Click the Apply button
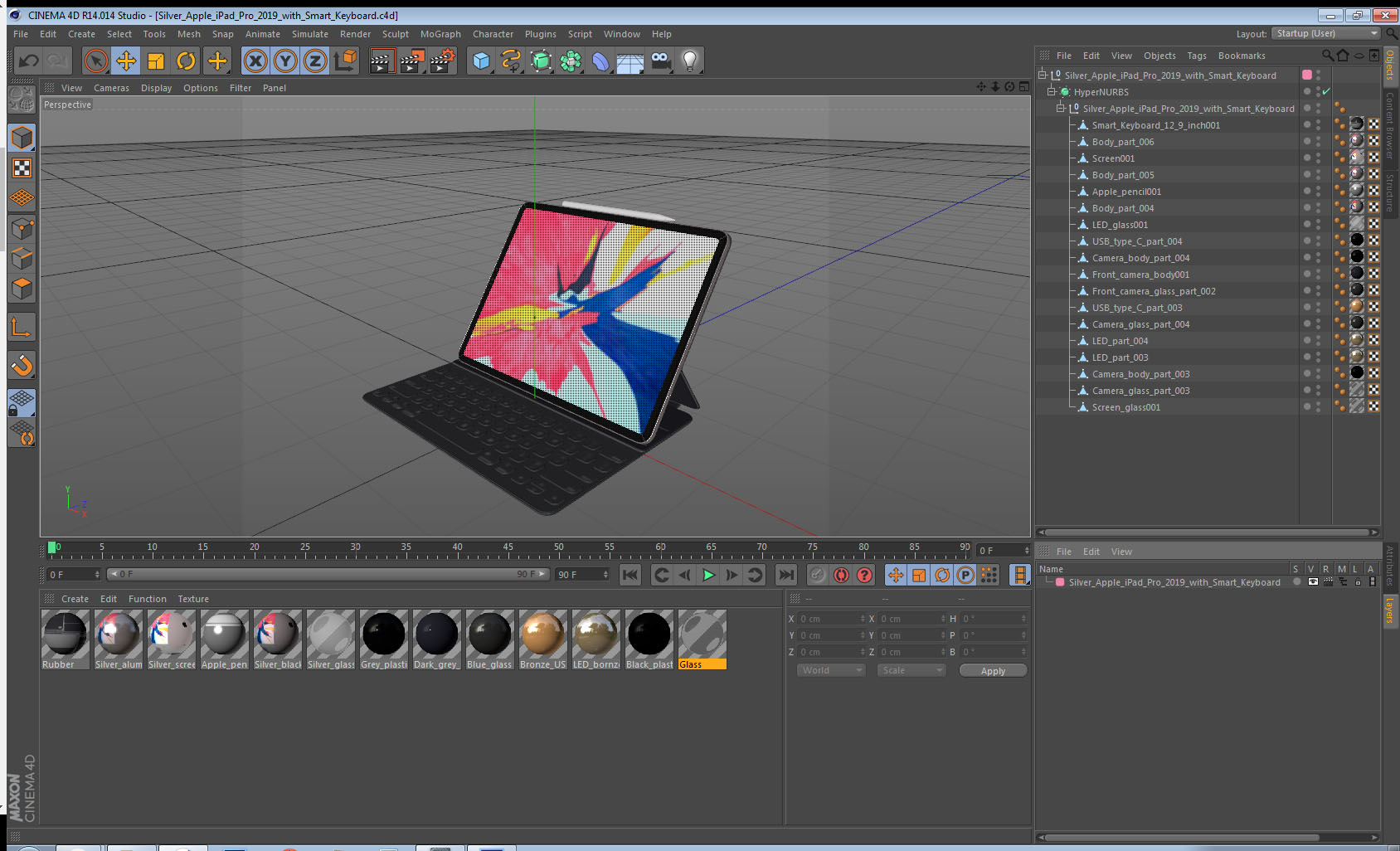 pos(993,670)
